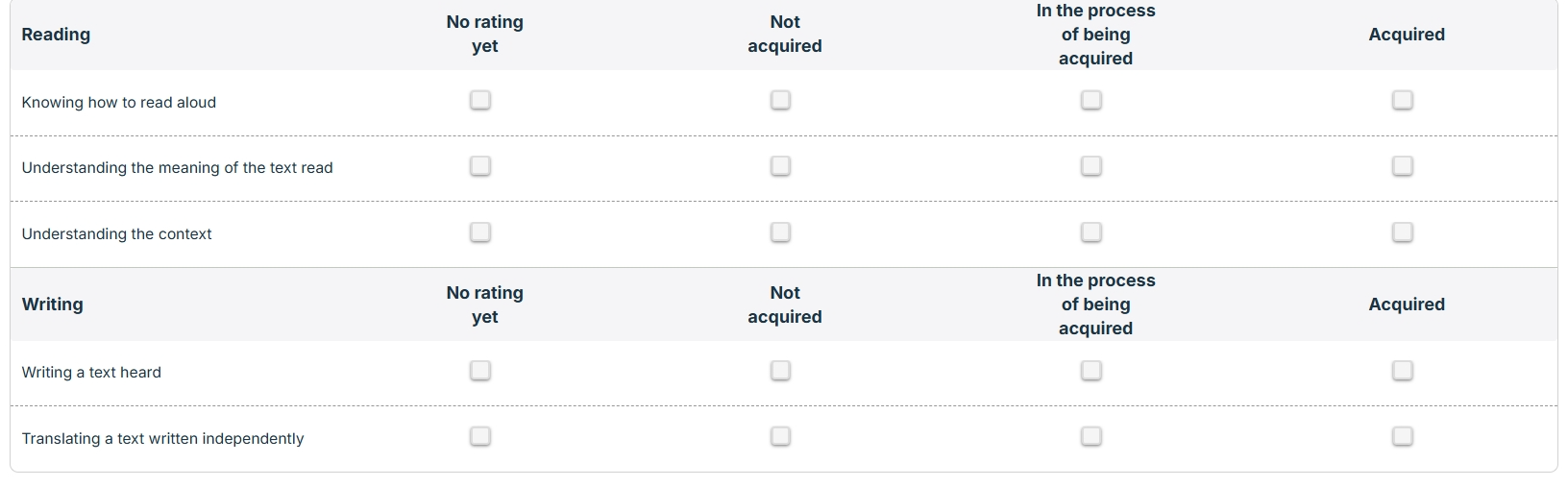The width and height of the screenshot is (1568, 487).
Task: Check No rating yet for 'Understanding the meaning' row
Action: [x=480, y=166]
